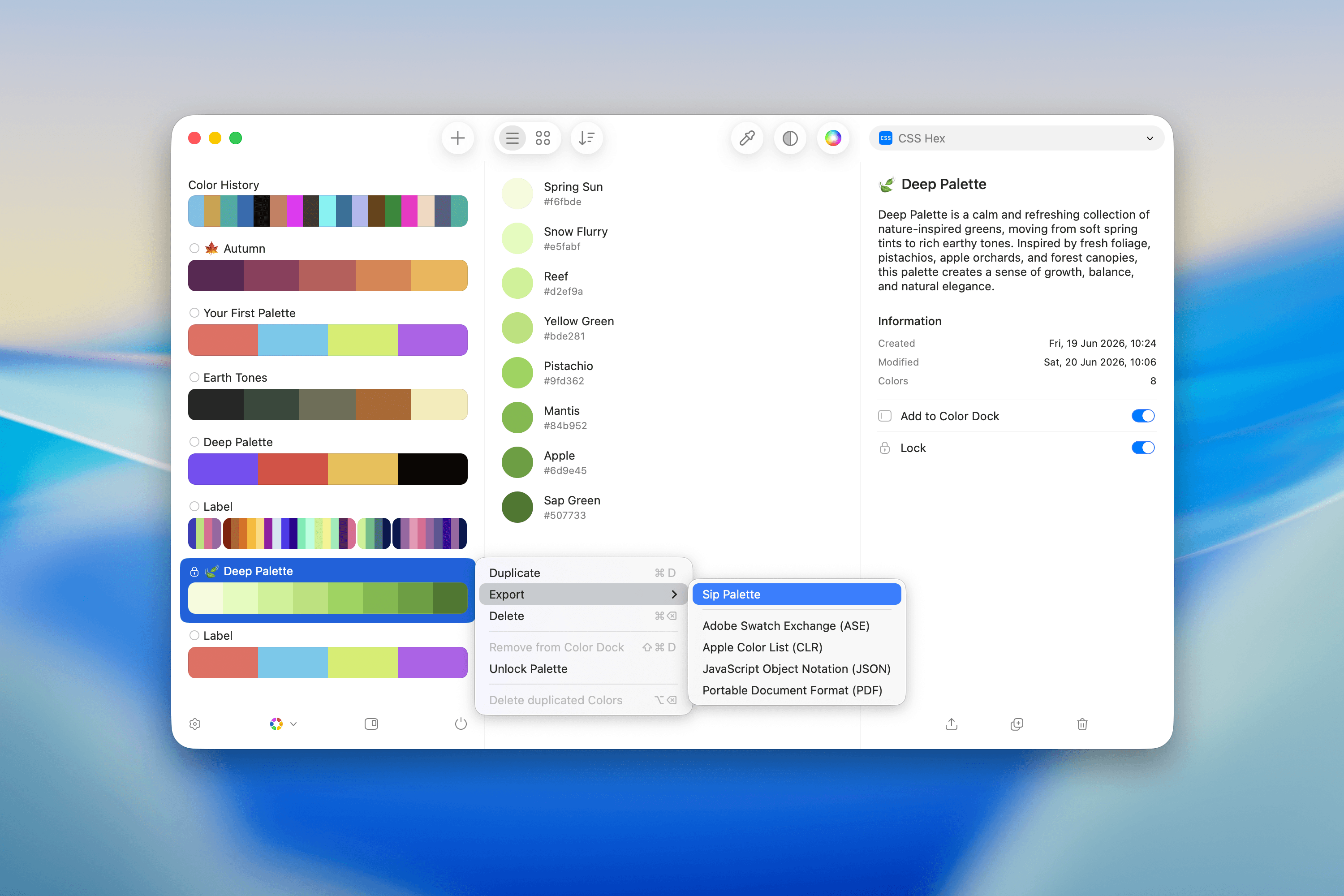The height and width of the screenshot is (896, 1344).
Task: Click the Modified date Sat, 20 Jun 2026, 10:06
Action: (1099, 362)
